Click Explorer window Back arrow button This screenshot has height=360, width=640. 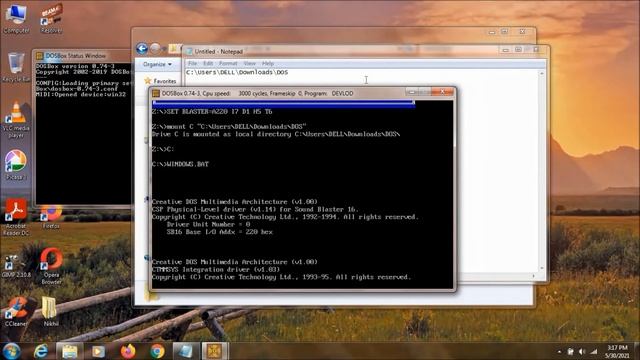coord(142,49)
